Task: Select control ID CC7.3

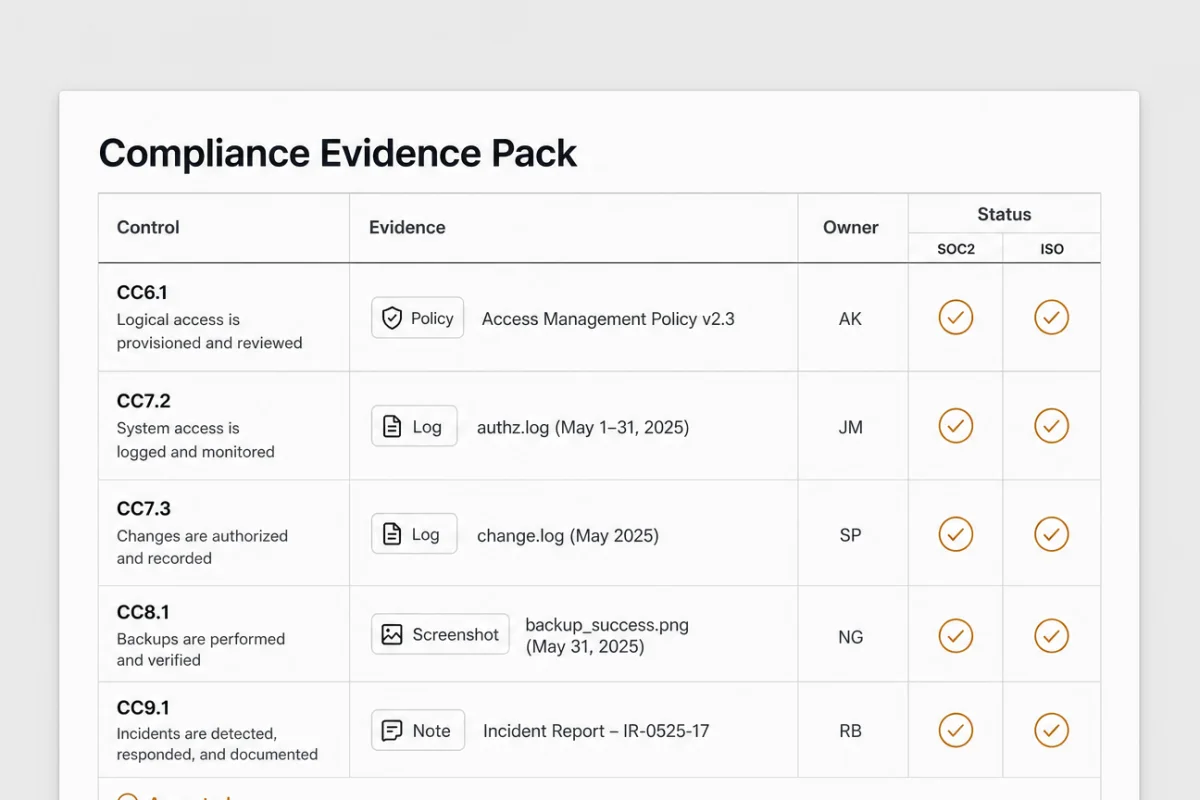Action: [x=143, y=509]
